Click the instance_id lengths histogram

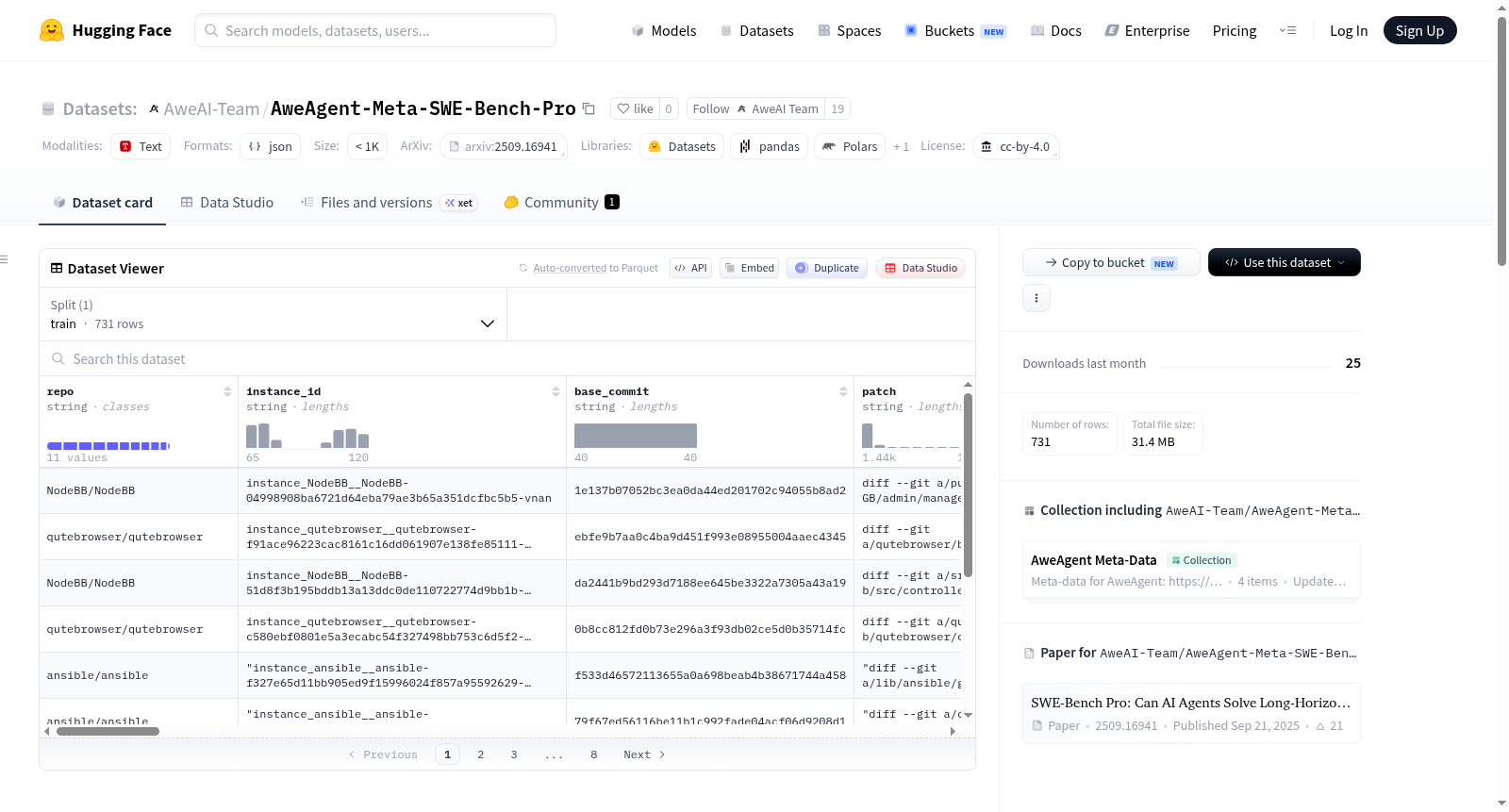(307, 436)
